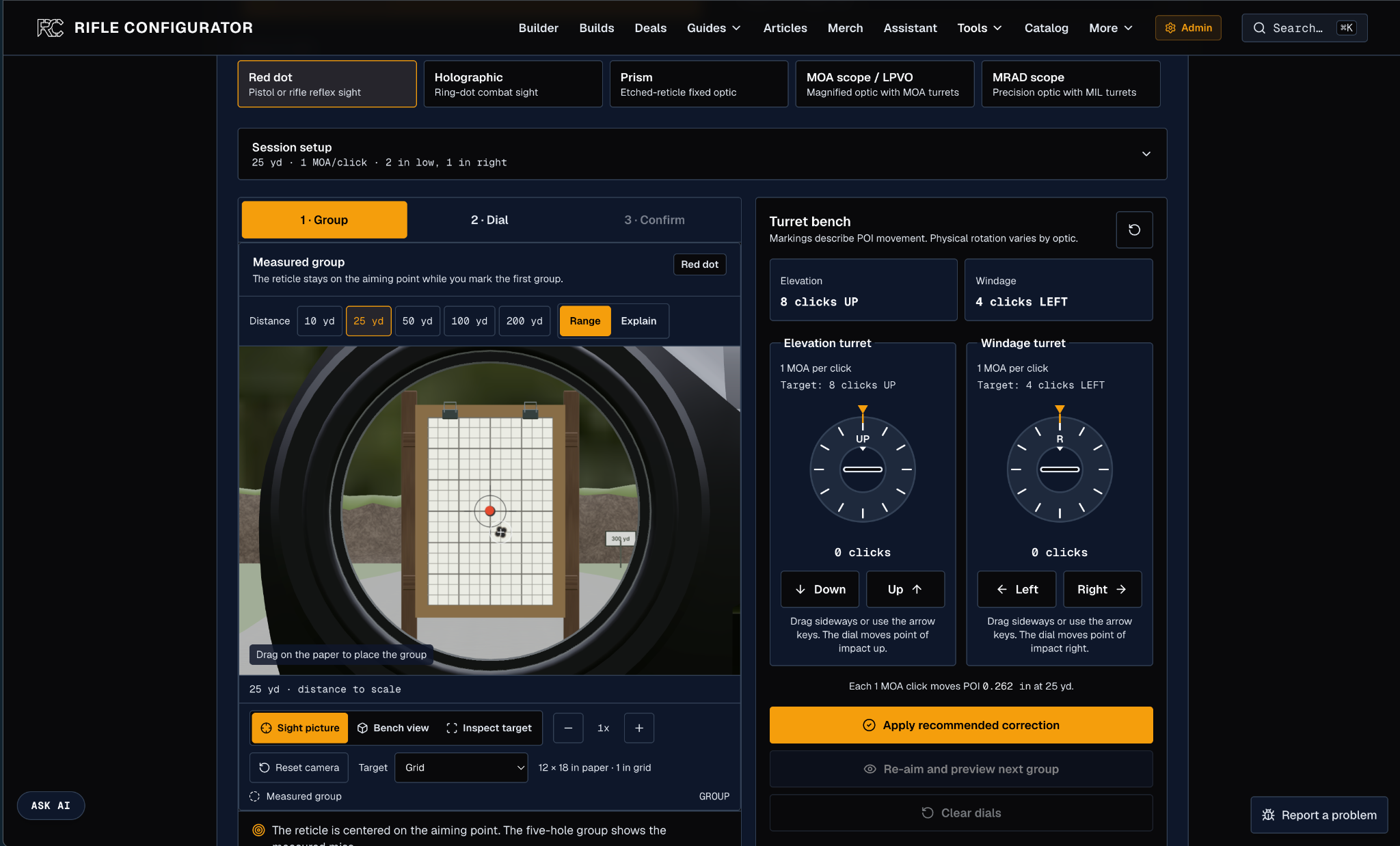Turn elevation Down one click
Image resolution: width=1400 pixels, height=846 pixels.
820,589
